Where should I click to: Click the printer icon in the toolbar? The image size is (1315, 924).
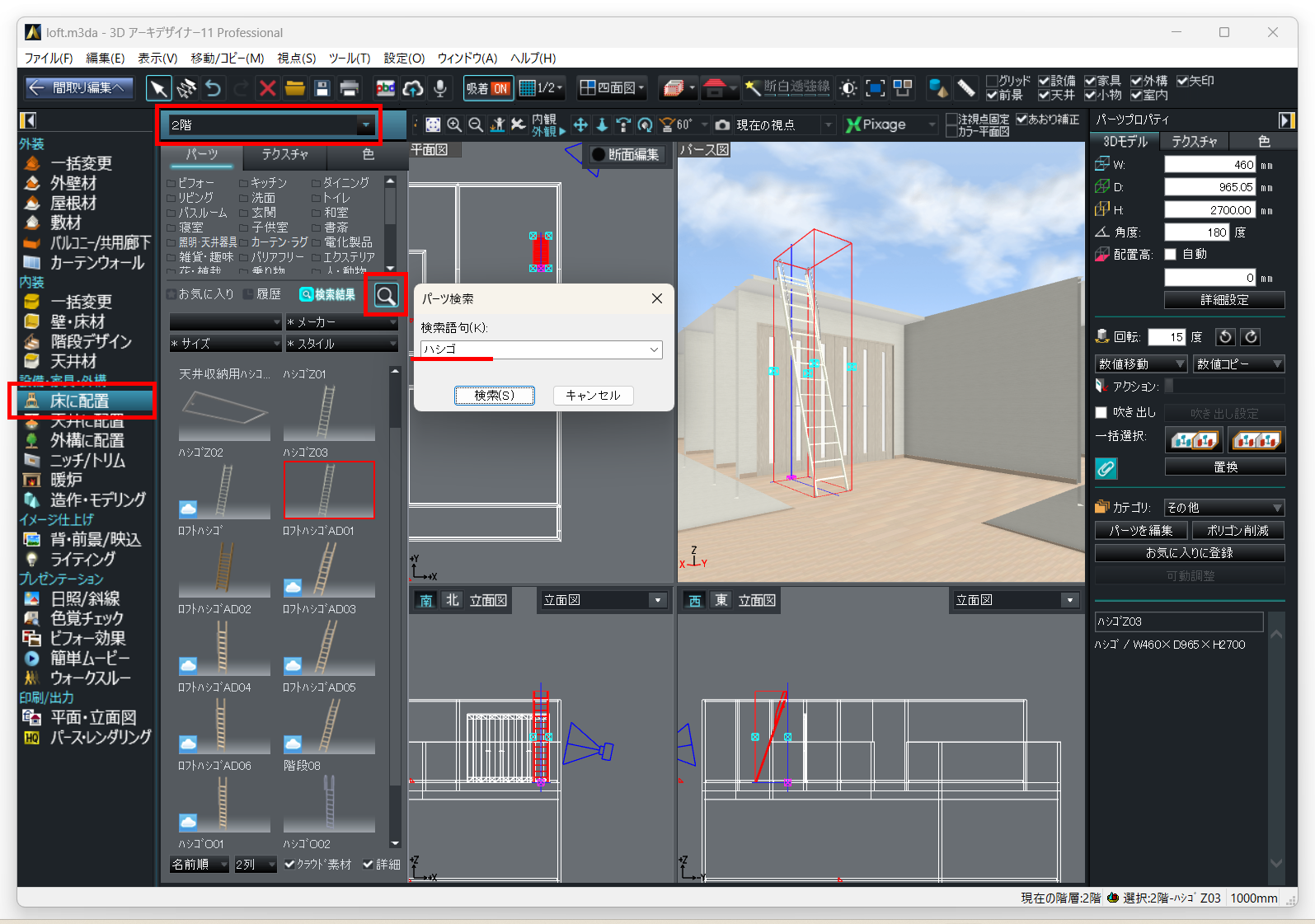click(350, 88)
